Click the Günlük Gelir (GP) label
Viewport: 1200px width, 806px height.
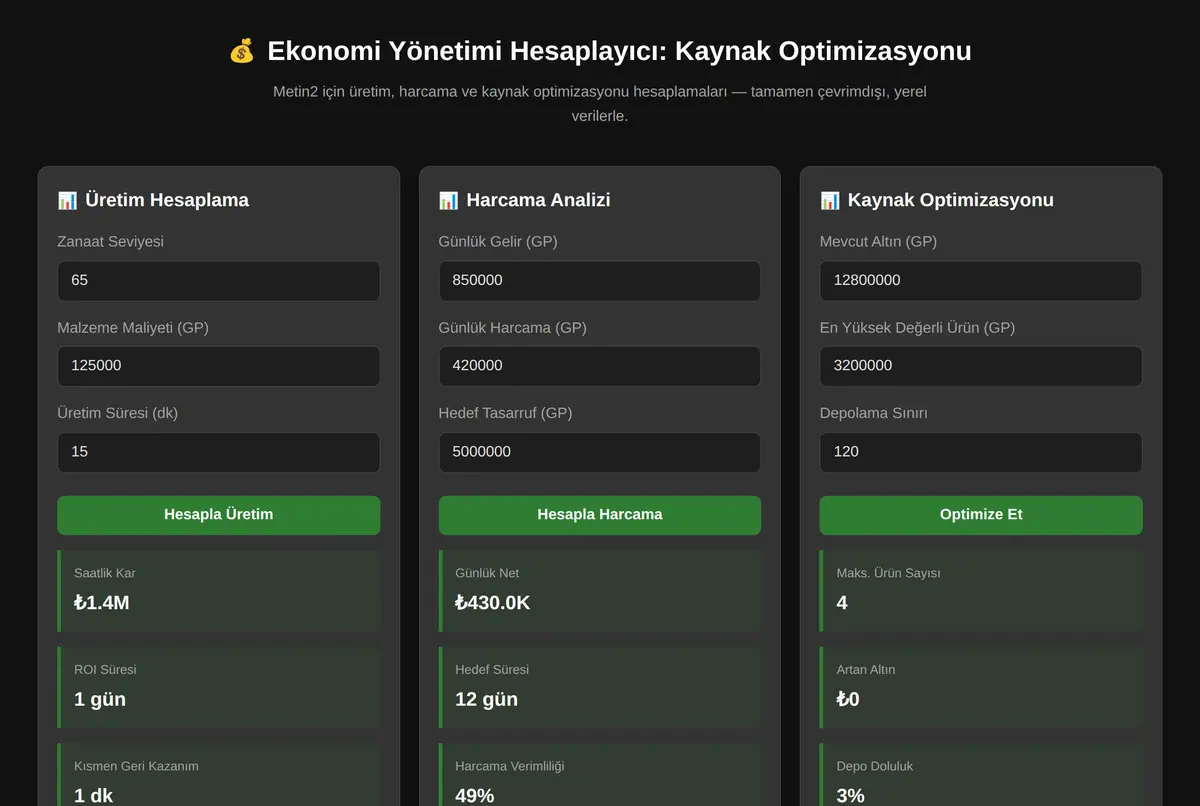(x=497, y=242)
